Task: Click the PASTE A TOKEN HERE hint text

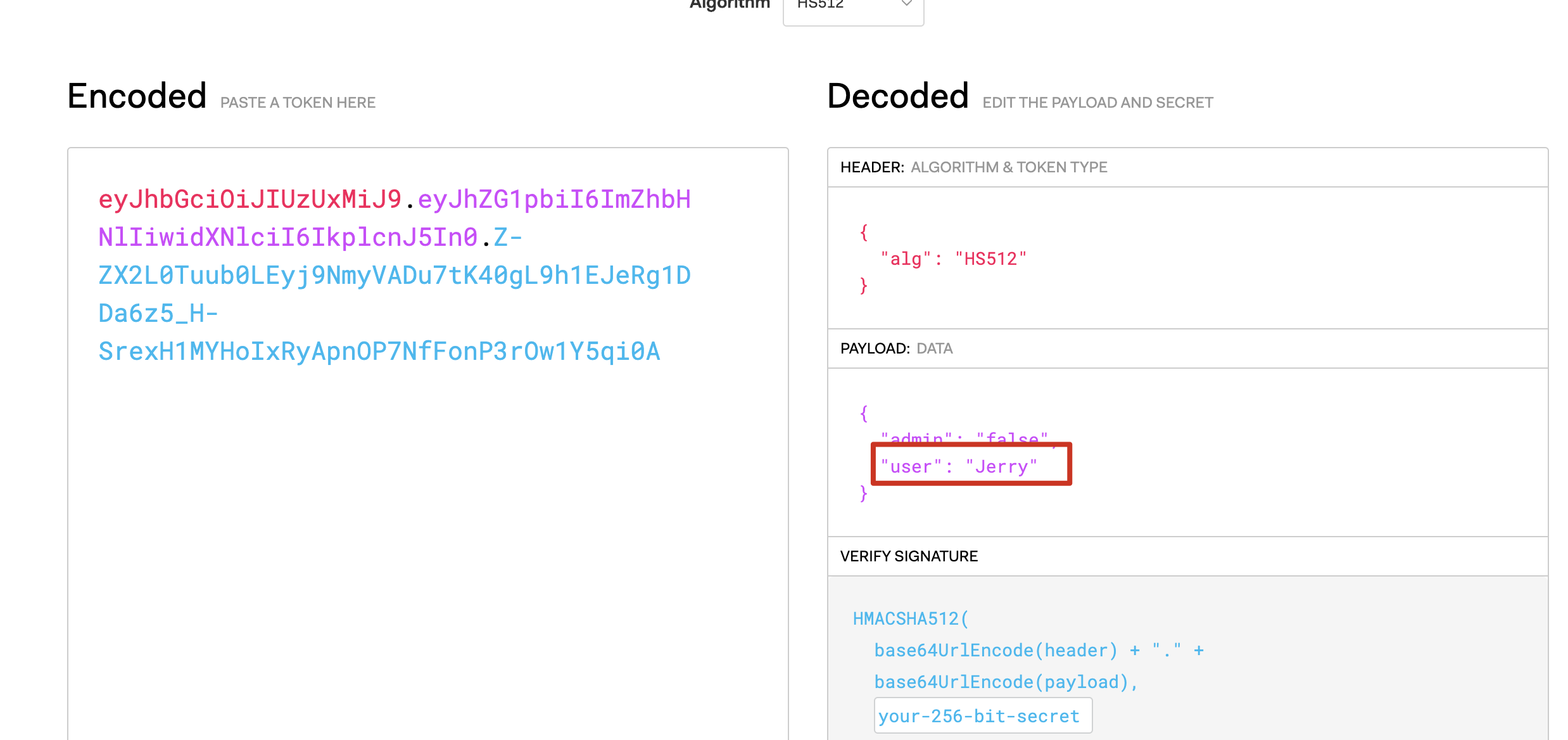Action: (x=298, y=103)
